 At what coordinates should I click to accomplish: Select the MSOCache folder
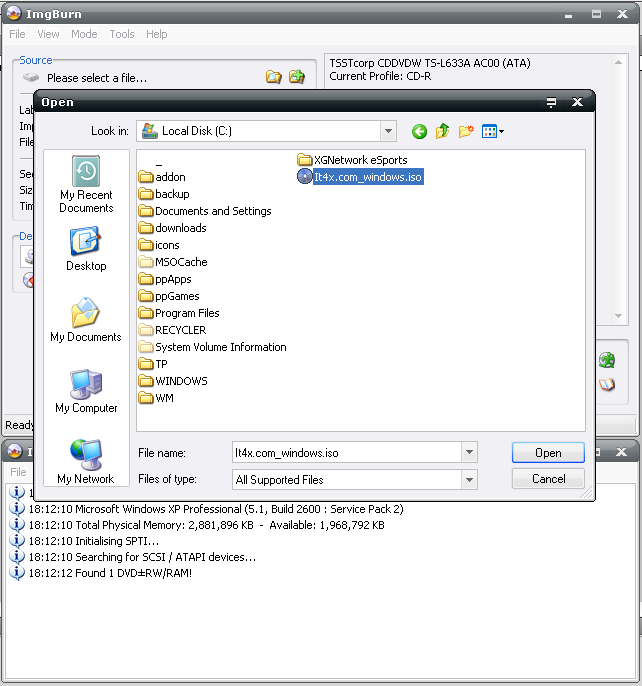click(173, 262)
